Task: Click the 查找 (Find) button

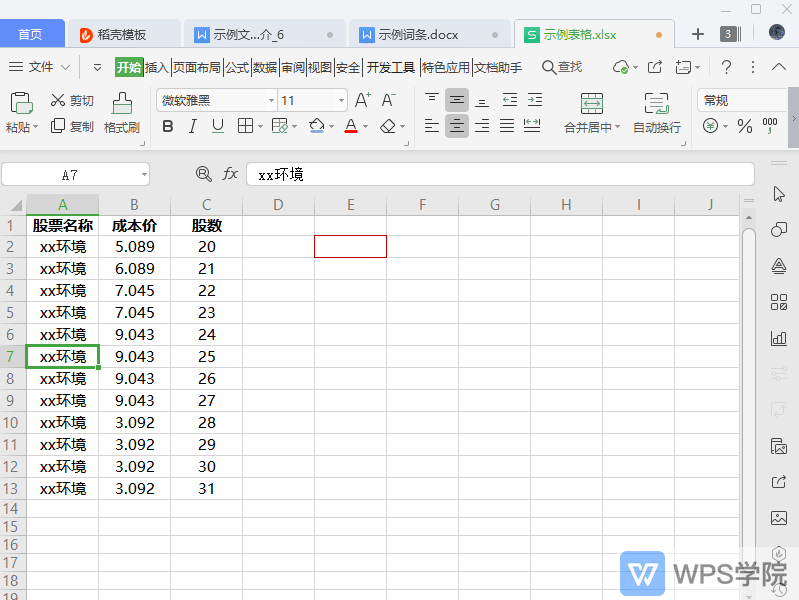Action: click(562, 67)
